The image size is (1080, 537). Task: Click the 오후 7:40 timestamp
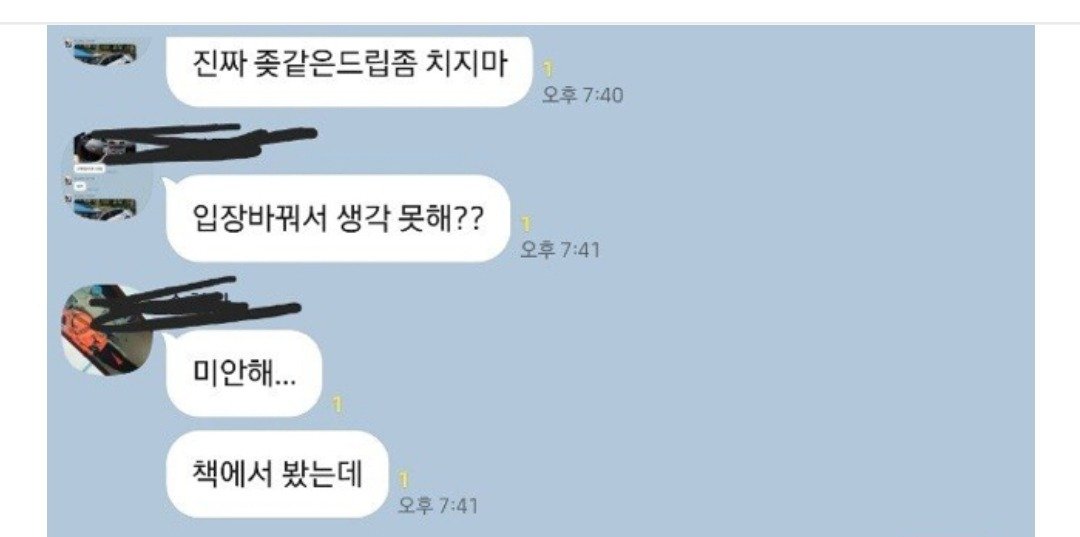[582, 94]
